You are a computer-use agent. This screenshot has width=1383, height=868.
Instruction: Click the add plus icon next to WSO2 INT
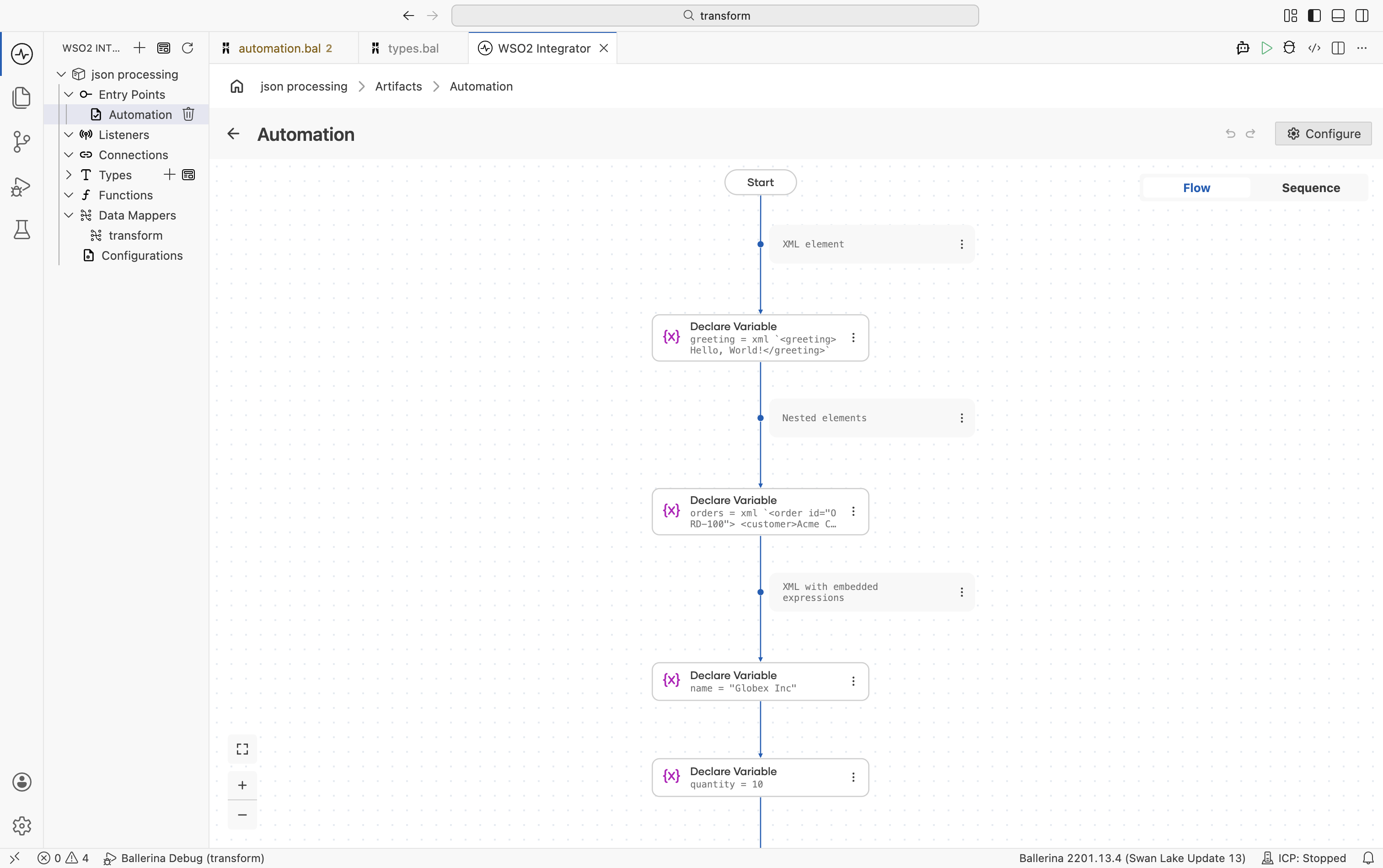139,48
